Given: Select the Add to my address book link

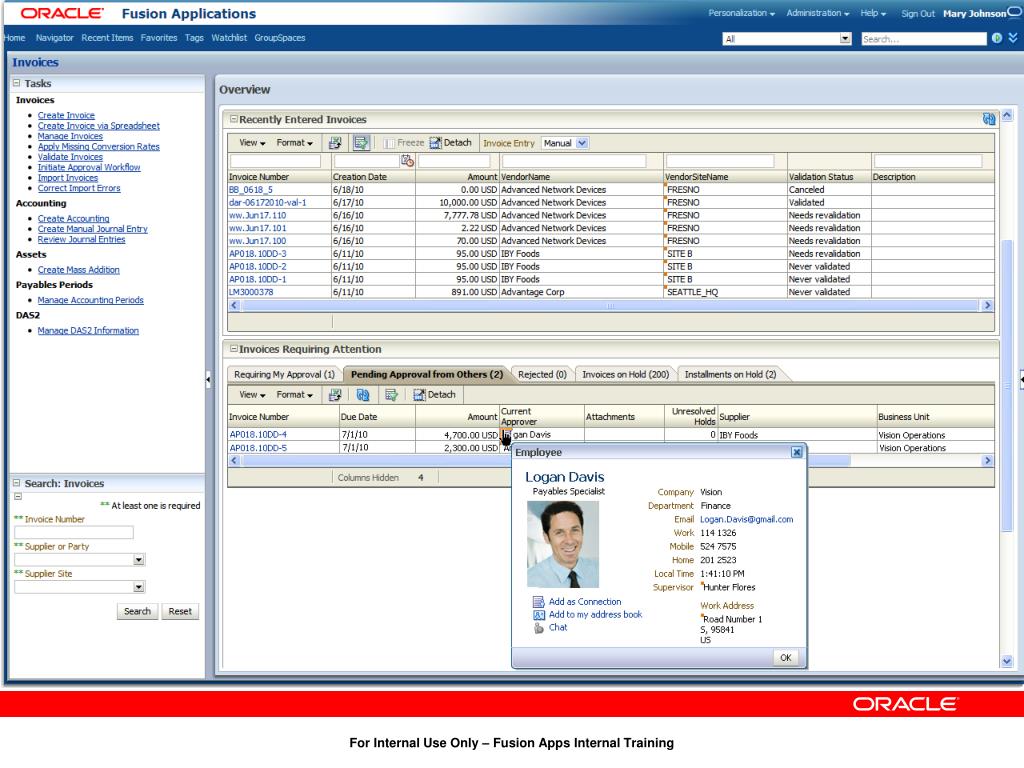Looking at the screenshot, I should 596,615.
